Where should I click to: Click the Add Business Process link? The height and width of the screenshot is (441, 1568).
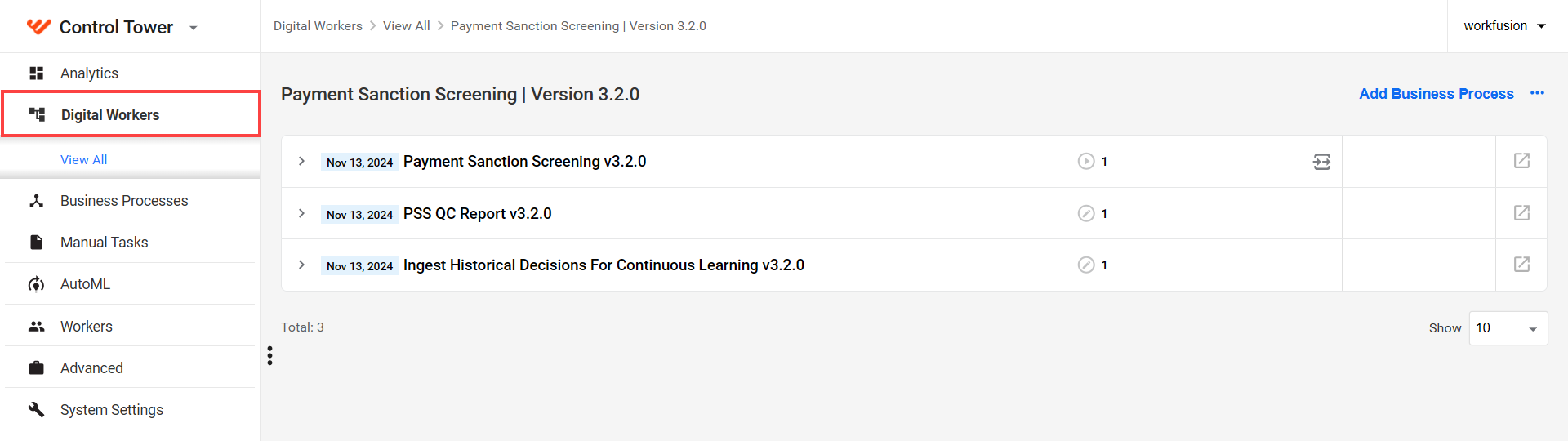click(1436, 94)
